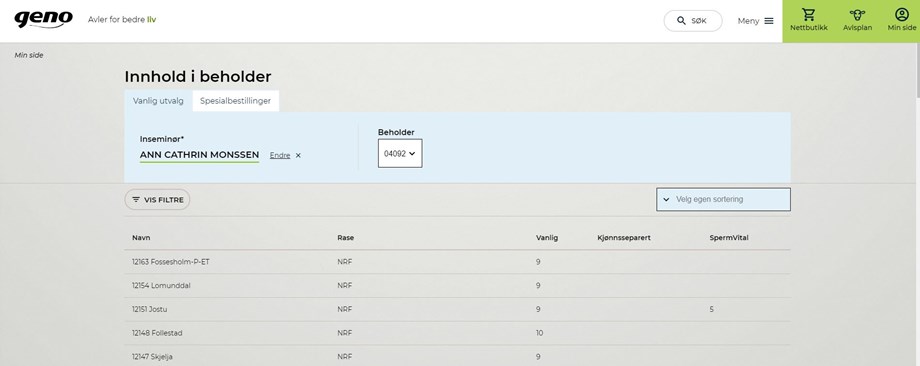Expand the Beholder 04092 dropdown
The width and height of the screenshot is (920, 366).
tap(400, 153)
